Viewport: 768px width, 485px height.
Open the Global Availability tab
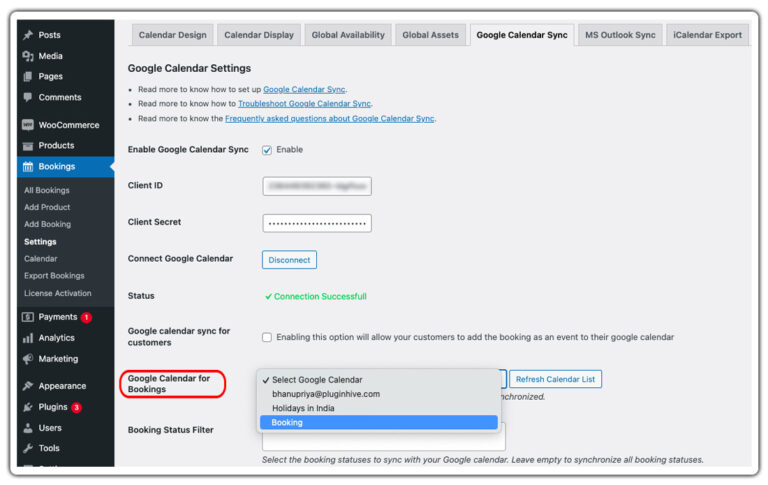click(348, 35)
